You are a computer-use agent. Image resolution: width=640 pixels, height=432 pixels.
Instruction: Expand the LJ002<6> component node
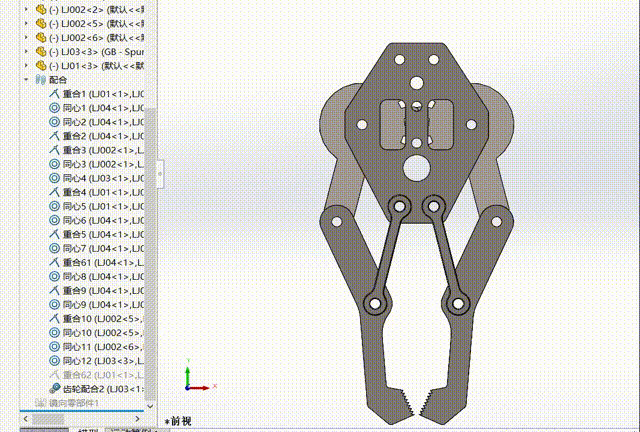click(x=26, y=37)
